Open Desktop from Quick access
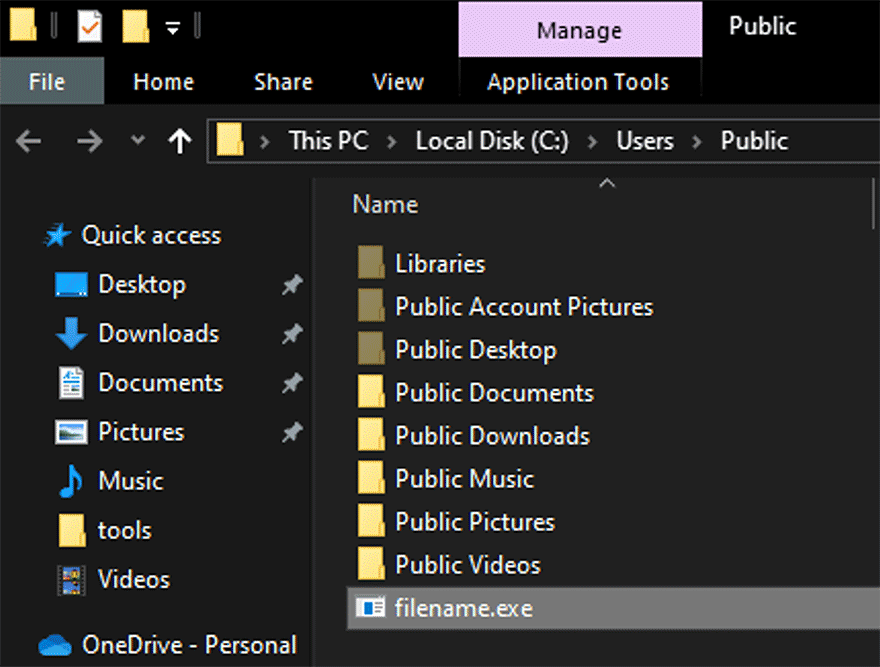 click(x=141, y=284)
